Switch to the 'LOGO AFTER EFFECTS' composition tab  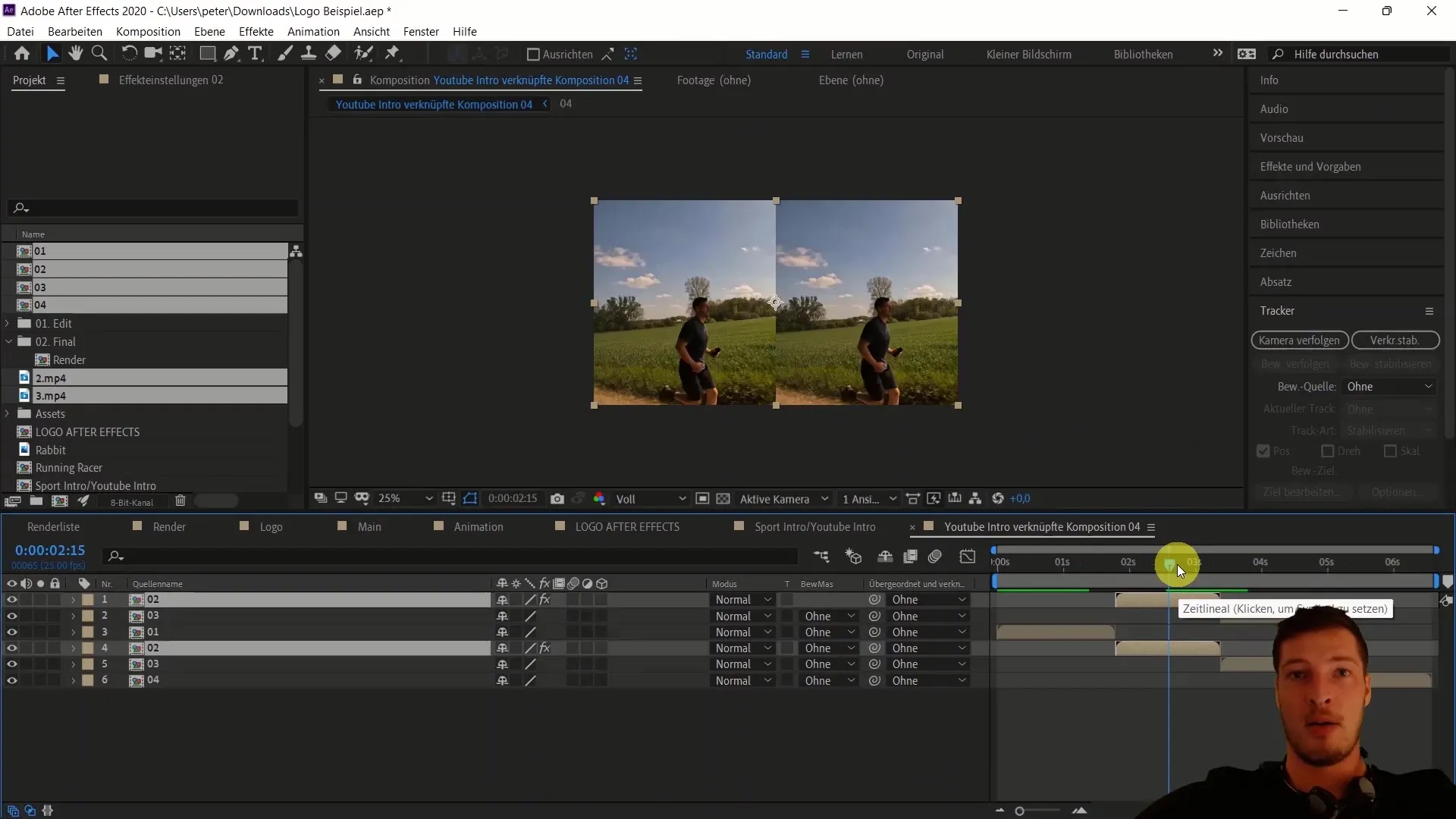pyautogui.click(x=629, y=527)
